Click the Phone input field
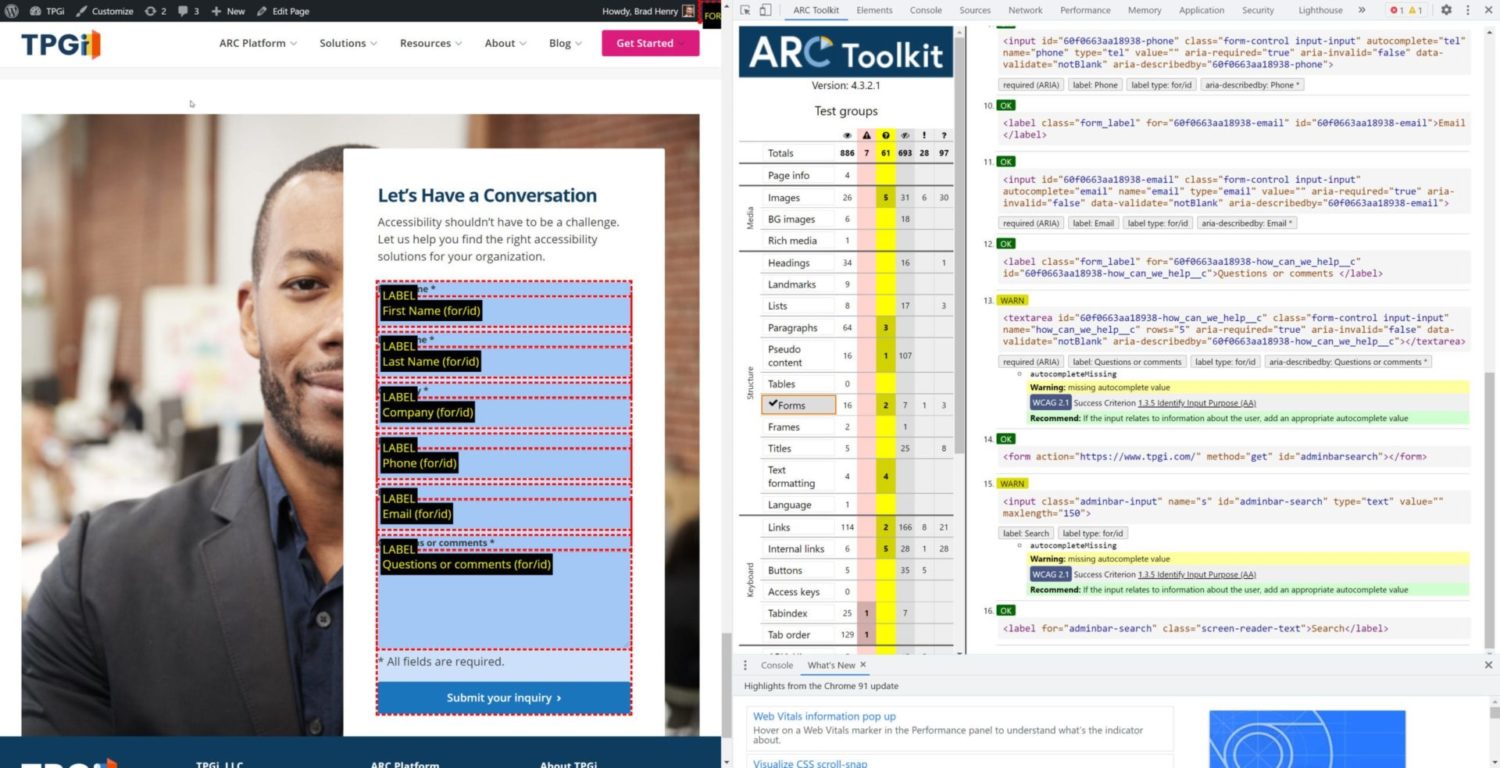The height and width of the screenshot is (768, 1500). (504, 464)
